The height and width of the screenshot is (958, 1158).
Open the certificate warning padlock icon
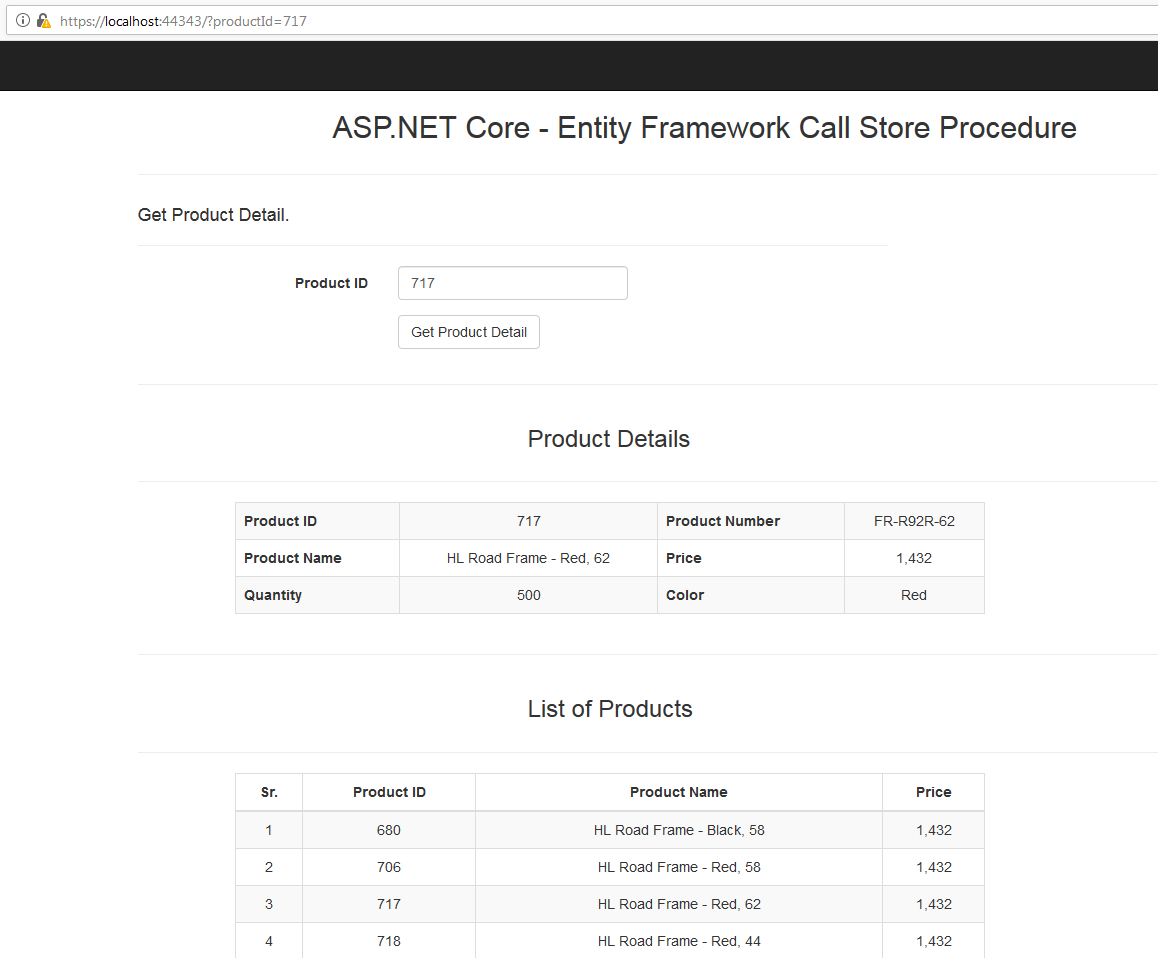41,20
